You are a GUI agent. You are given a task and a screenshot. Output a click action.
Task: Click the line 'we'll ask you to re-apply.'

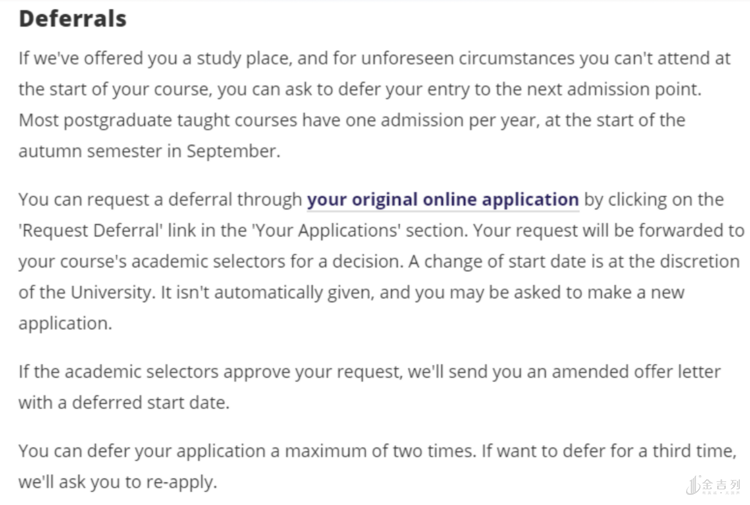pos(116,481)
